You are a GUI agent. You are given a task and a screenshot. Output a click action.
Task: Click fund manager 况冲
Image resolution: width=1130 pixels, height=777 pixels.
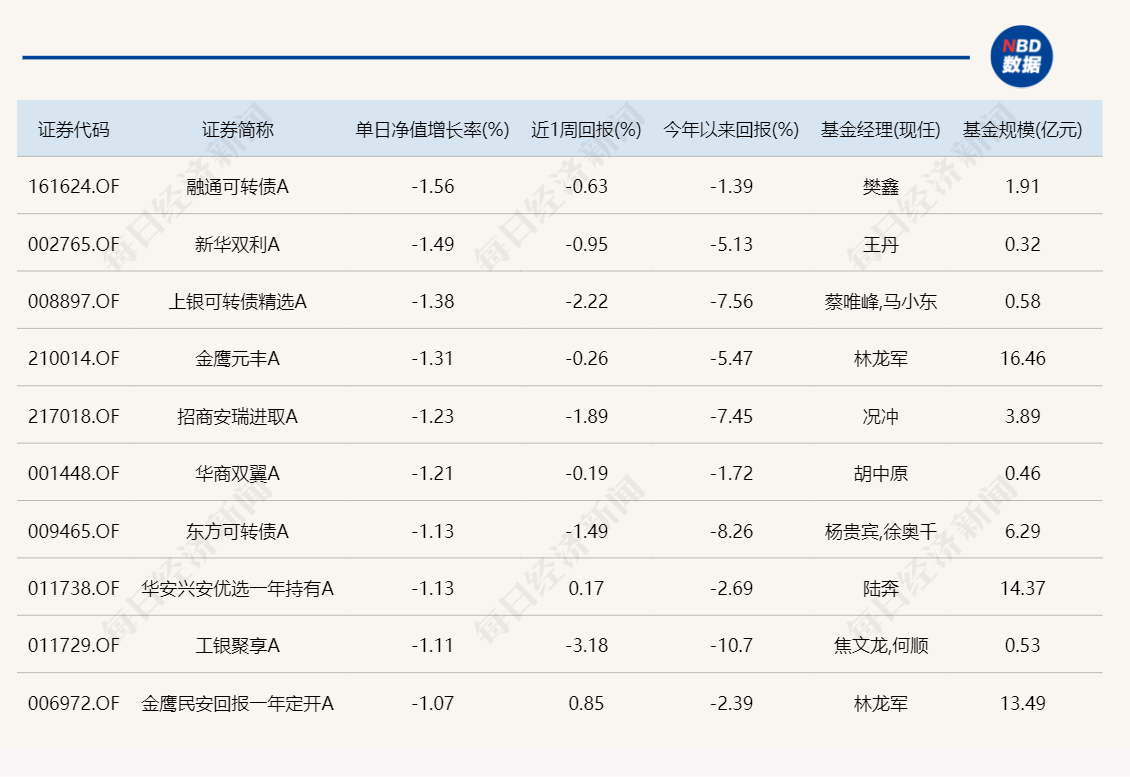coord(881,416)
